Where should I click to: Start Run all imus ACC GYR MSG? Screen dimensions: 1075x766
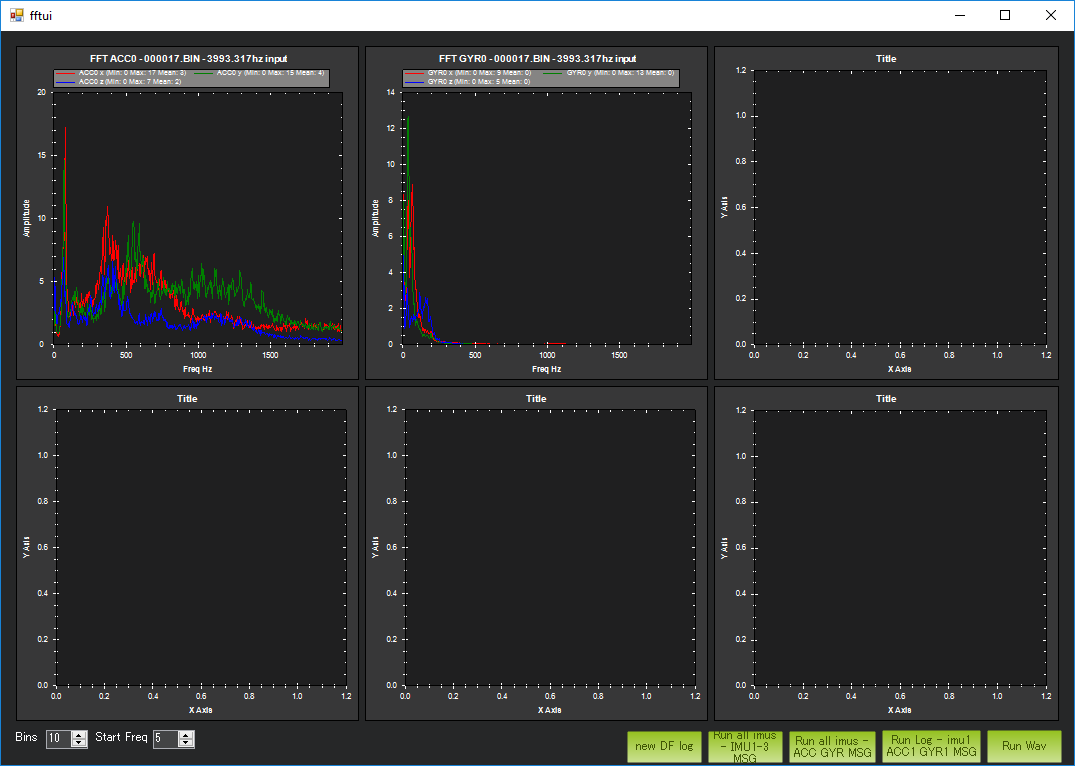(832, 747)
